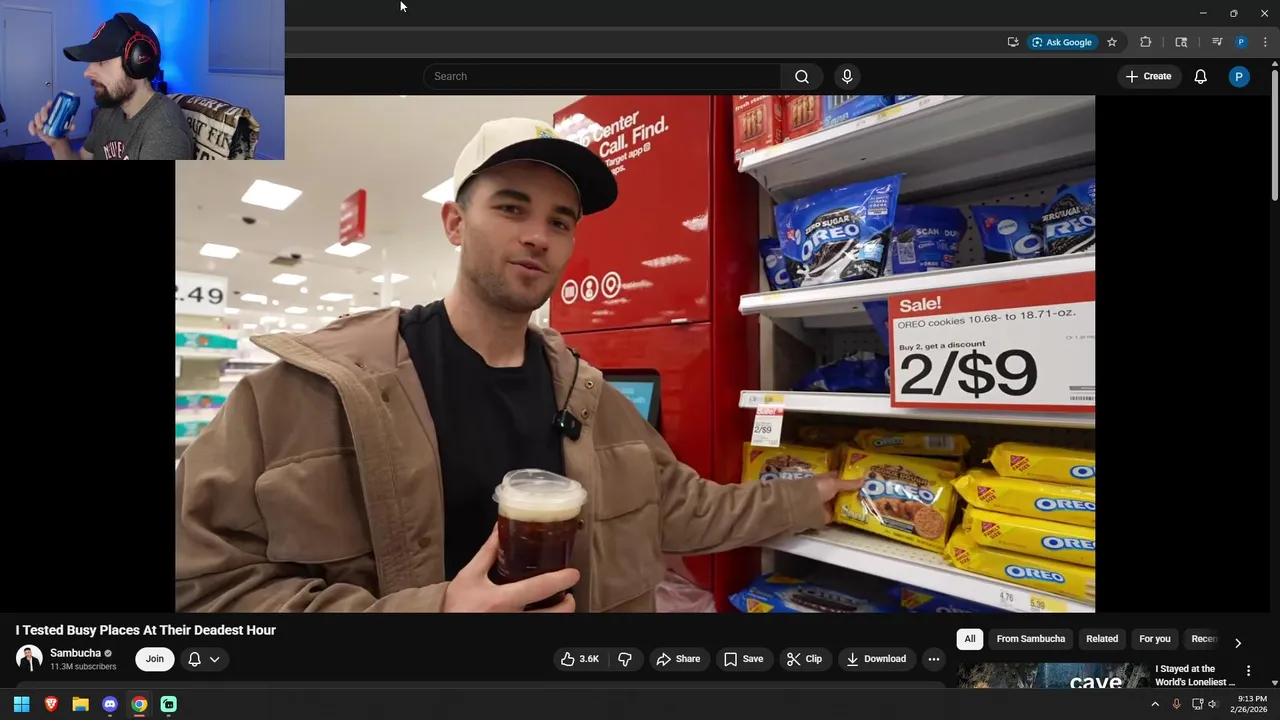This screenshot has height=720, width=1280.
Task: Show hidden system tray icons
Action: (1155, 704)
